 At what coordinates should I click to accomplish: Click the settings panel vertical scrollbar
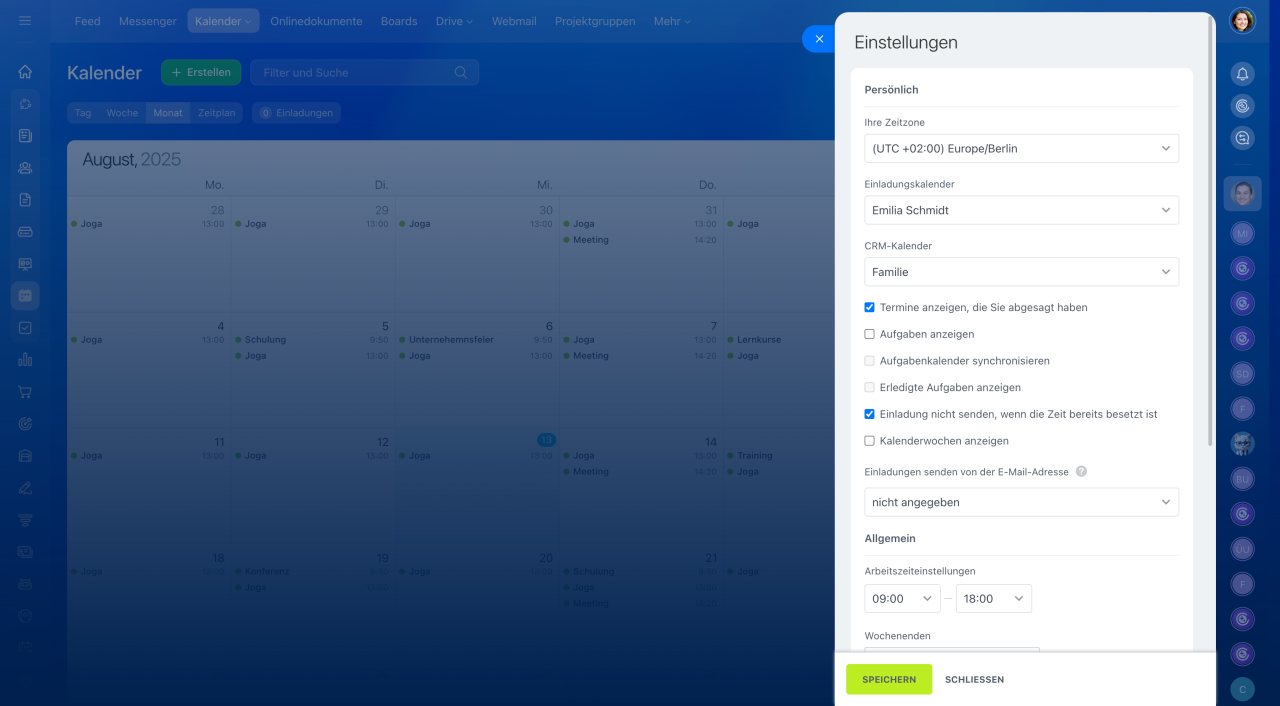[x=1211, y=230]
